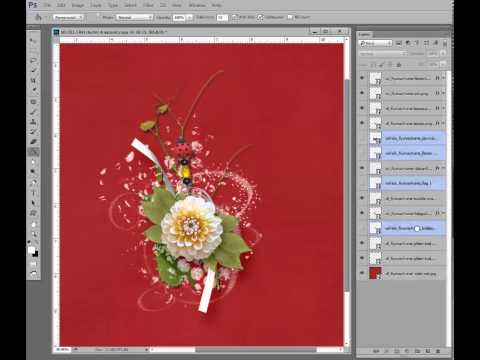This screenshot has height=360, width=480.
Task: Open the layer blend mode dropdown
Action: [x=383, y=53]
